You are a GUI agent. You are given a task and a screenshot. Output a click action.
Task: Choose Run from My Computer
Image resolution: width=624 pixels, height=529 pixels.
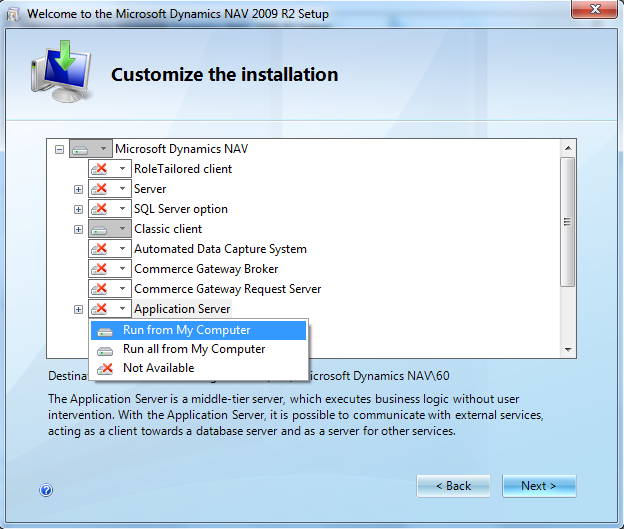pyautogui.click(x=198, y=330)
